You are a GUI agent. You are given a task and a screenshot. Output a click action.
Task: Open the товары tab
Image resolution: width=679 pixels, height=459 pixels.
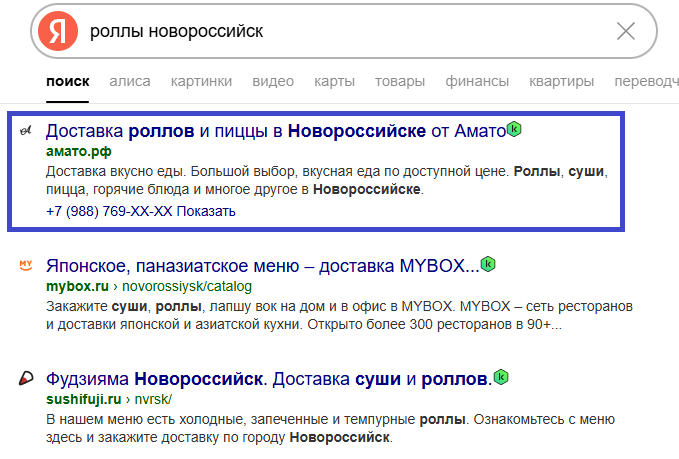coord(400,81)
